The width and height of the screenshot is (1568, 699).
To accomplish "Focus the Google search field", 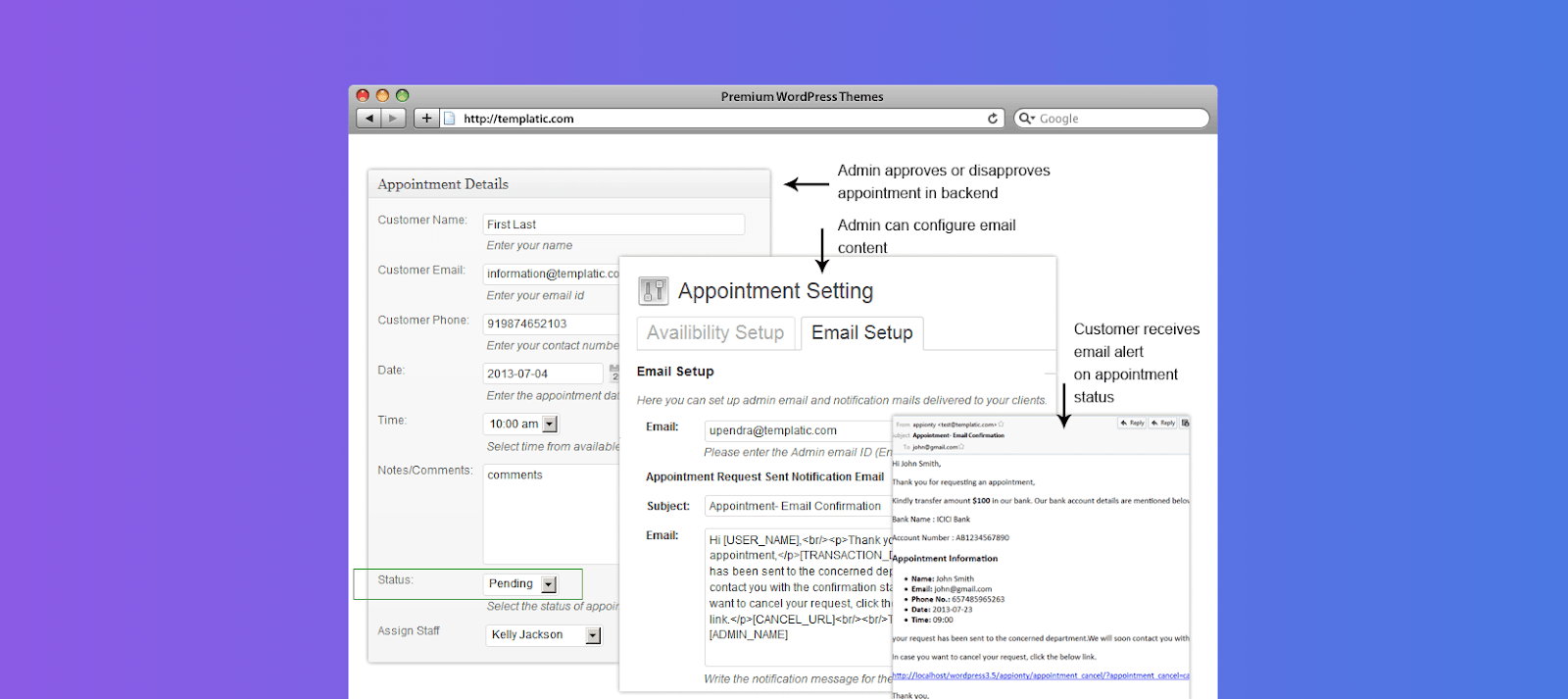I will click(1111, 119).
